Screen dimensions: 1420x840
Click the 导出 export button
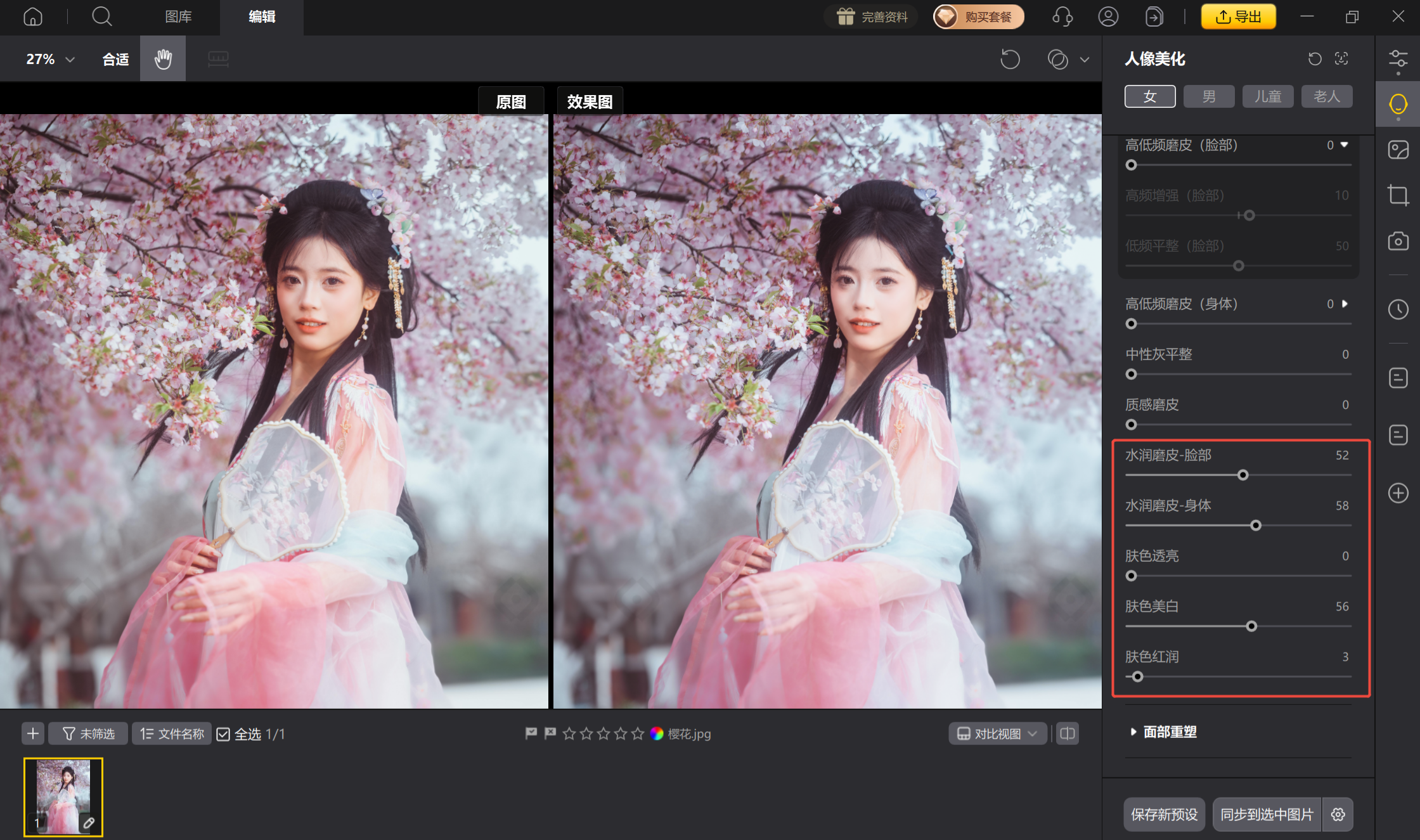1238,16
